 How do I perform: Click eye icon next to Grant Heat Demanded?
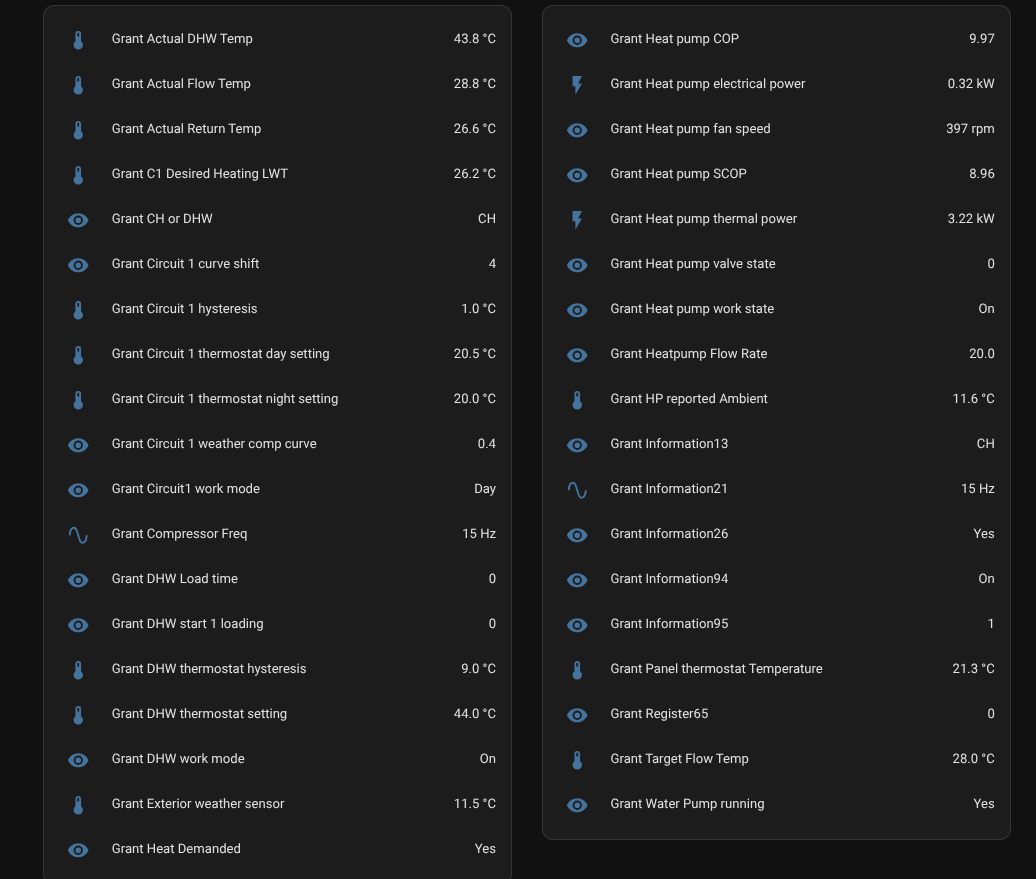coord(78,850)
